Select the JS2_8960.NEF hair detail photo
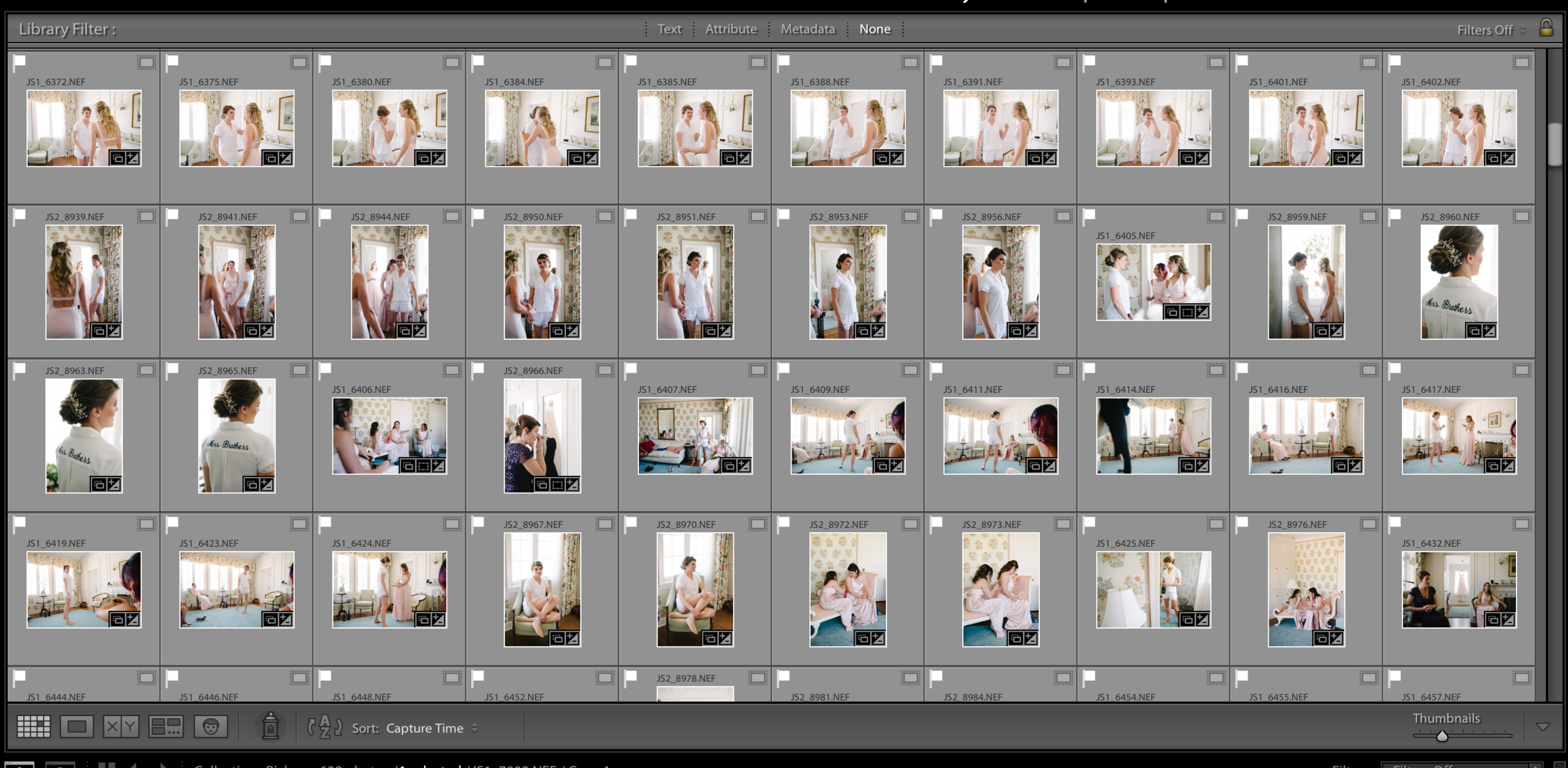This screenshot has height=768, width=1568. (x=1459, y=282)
